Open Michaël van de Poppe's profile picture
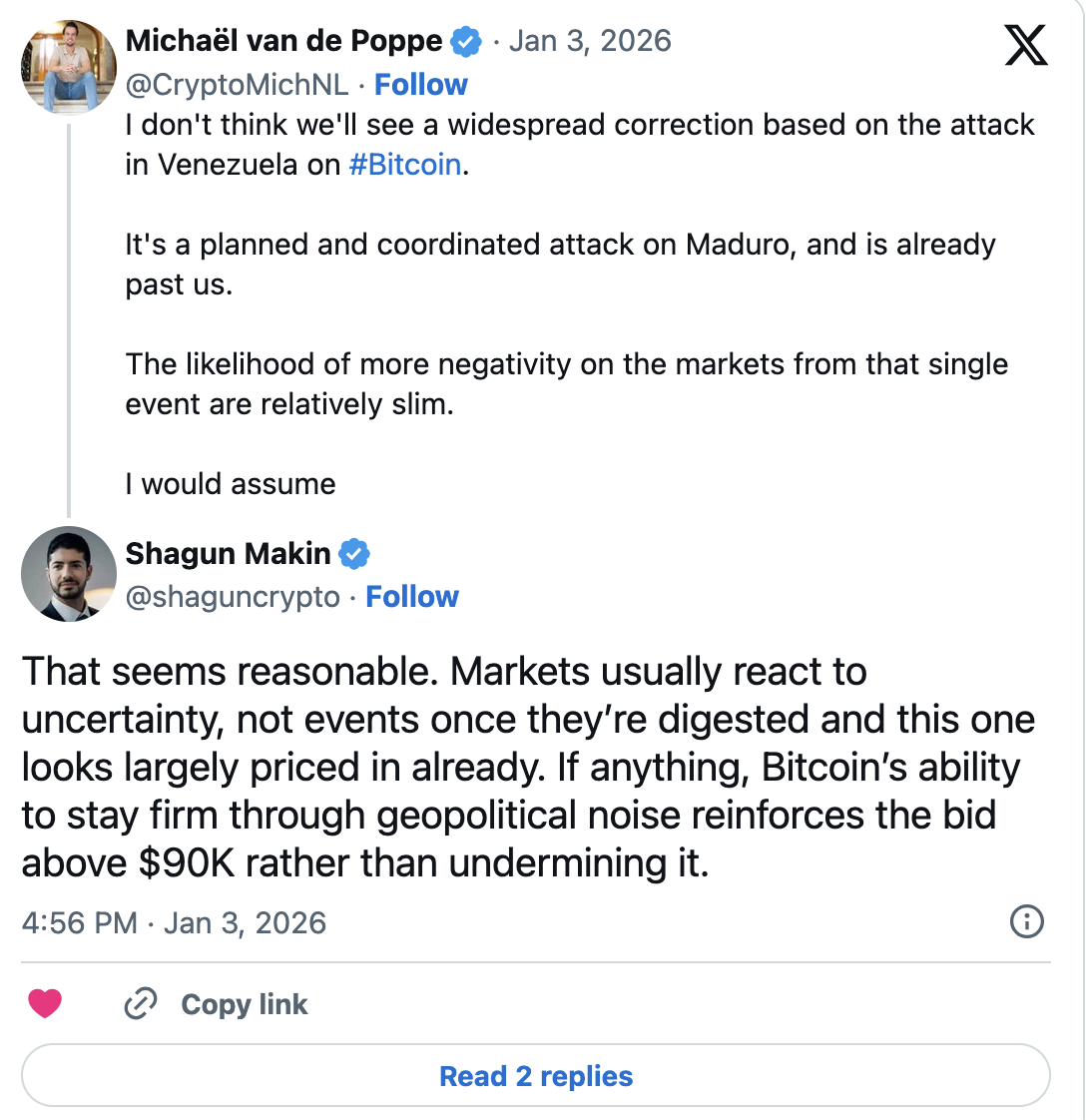 tap(69, 67)
